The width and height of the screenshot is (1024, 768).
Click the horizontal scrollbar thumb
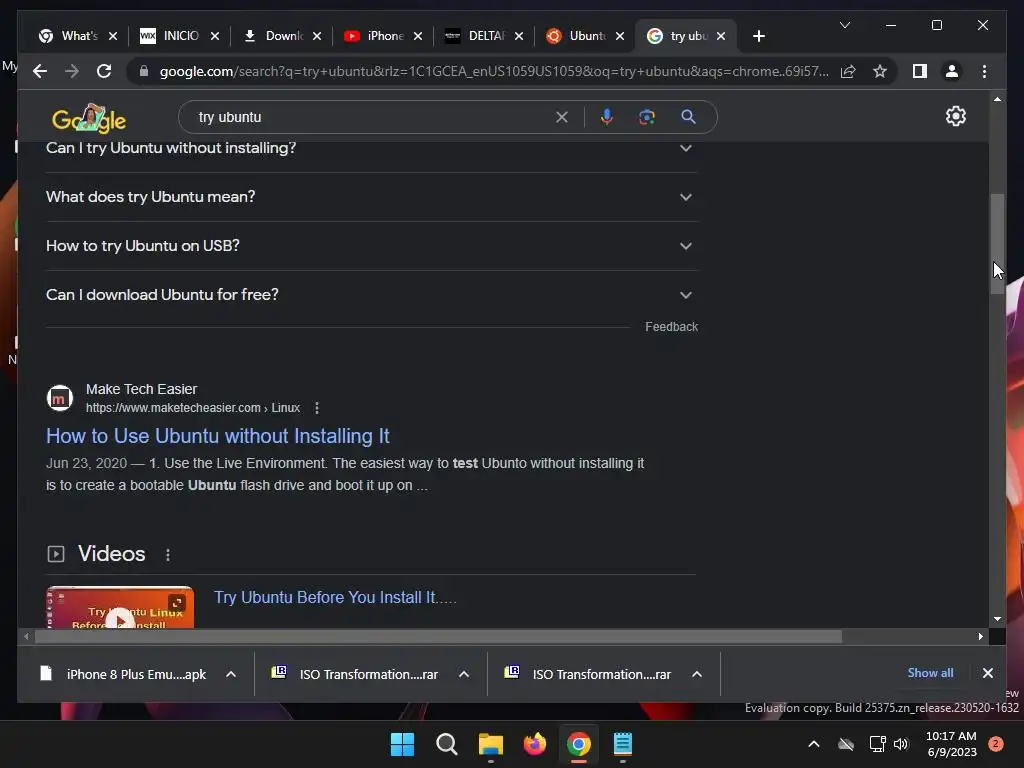coord(438,637)
